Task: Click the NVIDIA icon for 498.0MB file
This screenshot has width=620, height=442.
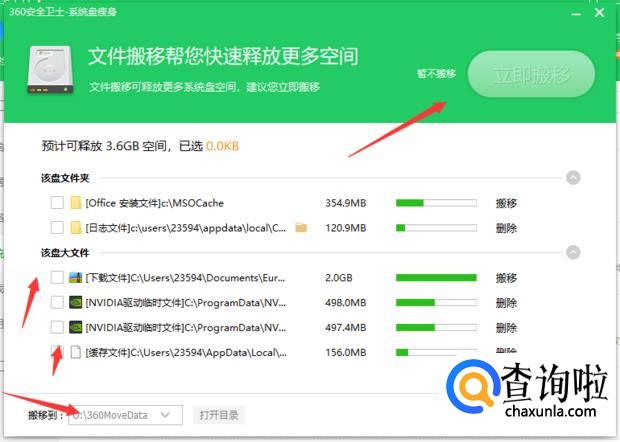Action: (x=76, y=302)
